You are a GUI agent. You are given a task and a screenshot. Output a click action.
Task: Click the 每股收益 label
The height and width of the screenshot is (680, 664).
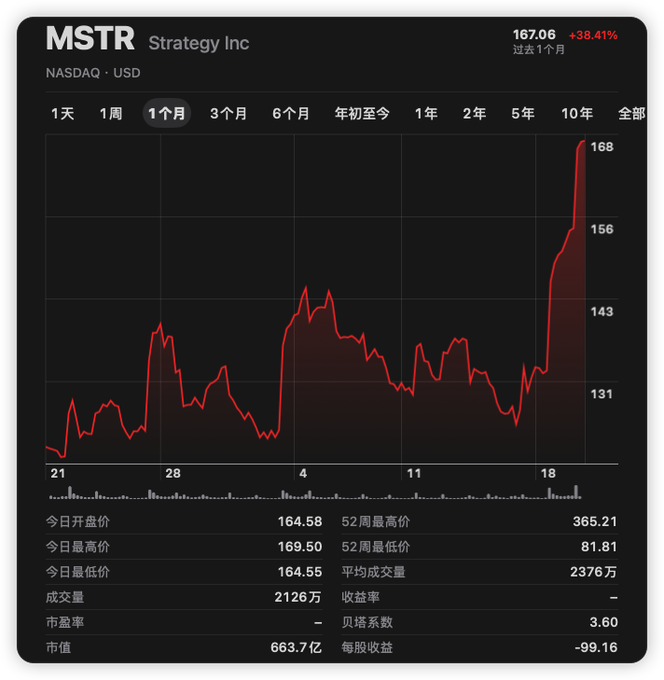click(367, 647)
